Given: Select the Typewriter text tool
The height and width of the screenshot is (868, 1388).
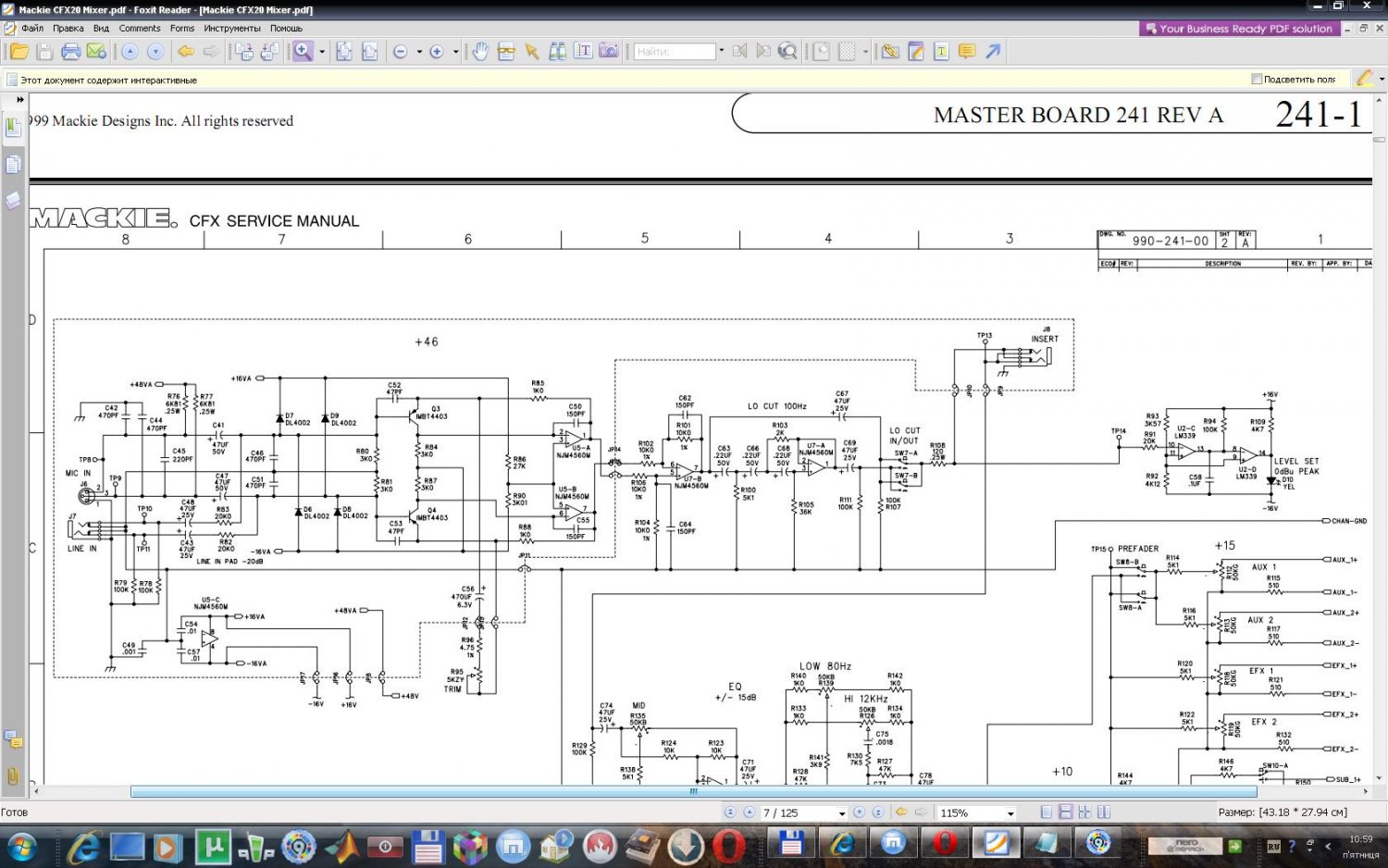Looking at the screenshot, I should pos(941,52).
